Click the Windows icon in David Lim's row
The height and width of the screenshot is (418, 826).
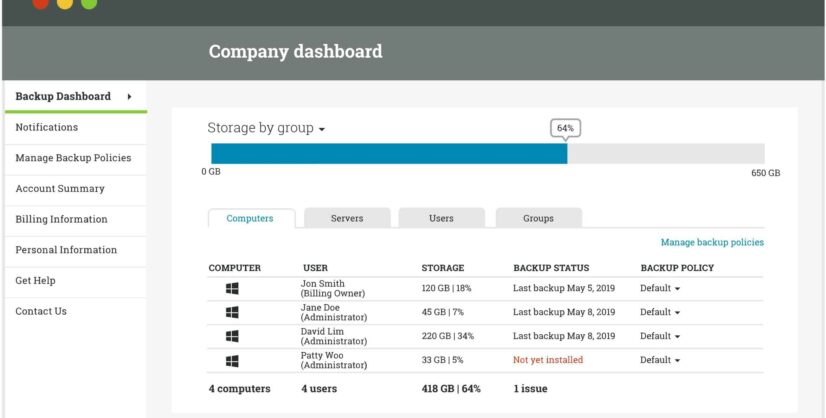coord(231,336)
